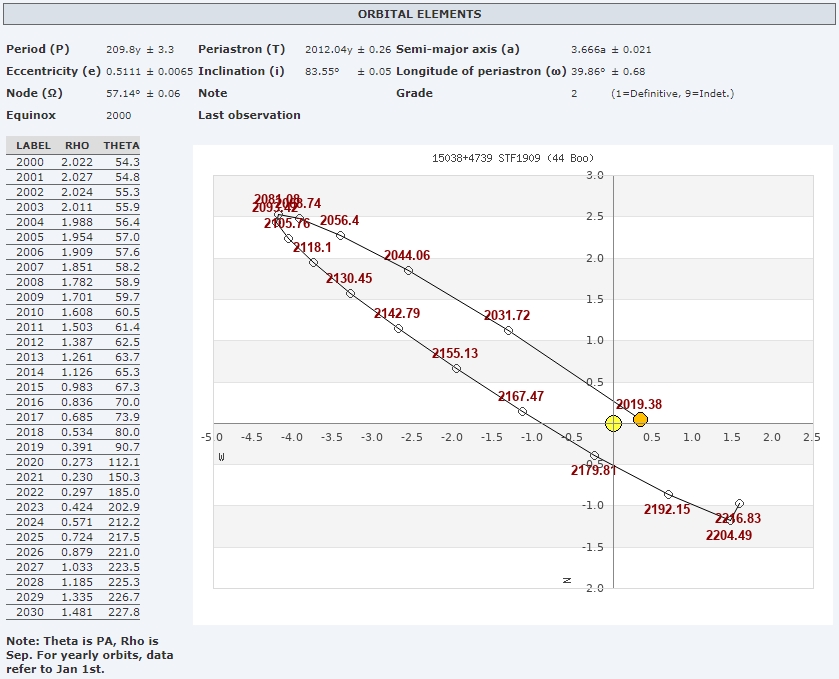Click the THETA column header
The height and width of the screenshot is (679, 839).
tap(121, 146)
